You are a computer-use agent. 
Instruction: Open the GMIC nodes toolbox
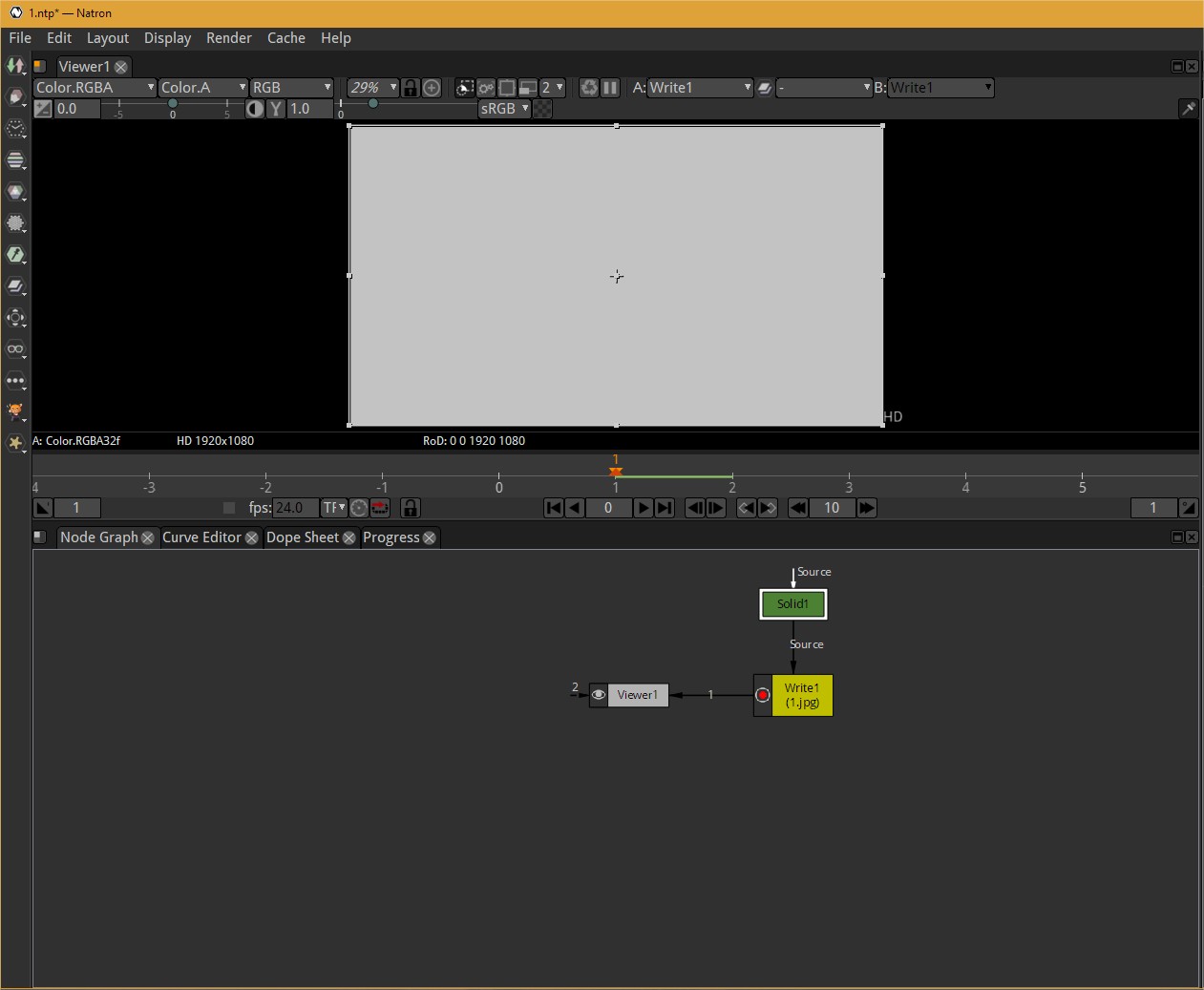coord(15,411)
